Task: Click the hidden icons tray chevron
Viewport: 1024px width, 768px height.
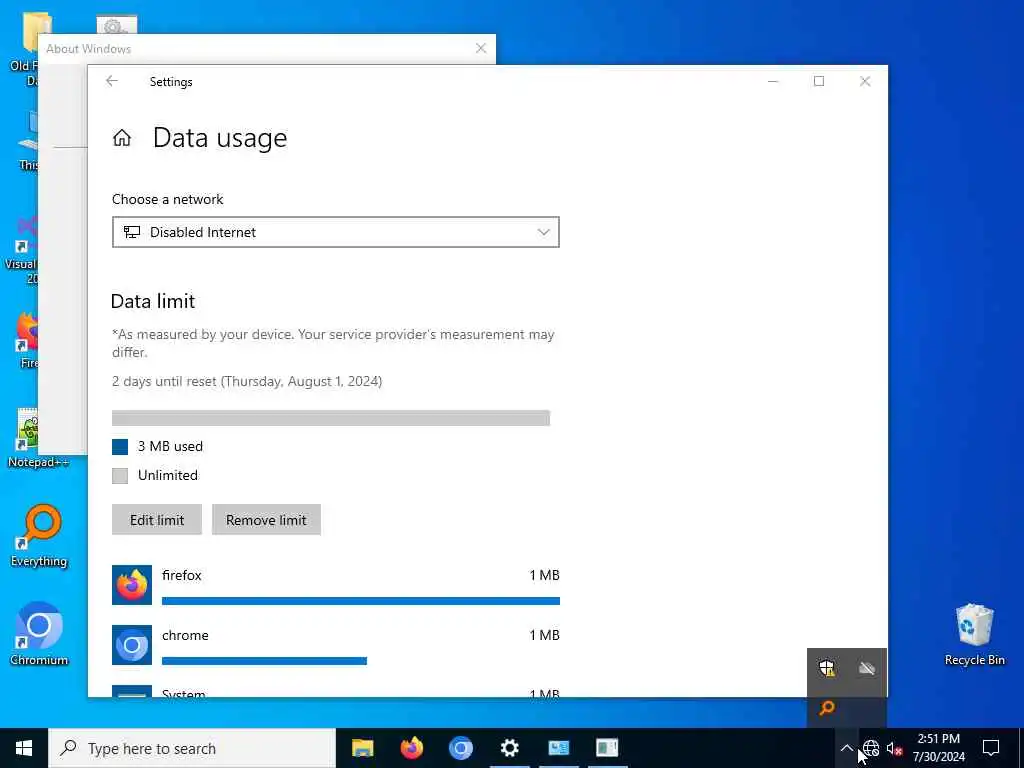Action: tap(846, 748)
